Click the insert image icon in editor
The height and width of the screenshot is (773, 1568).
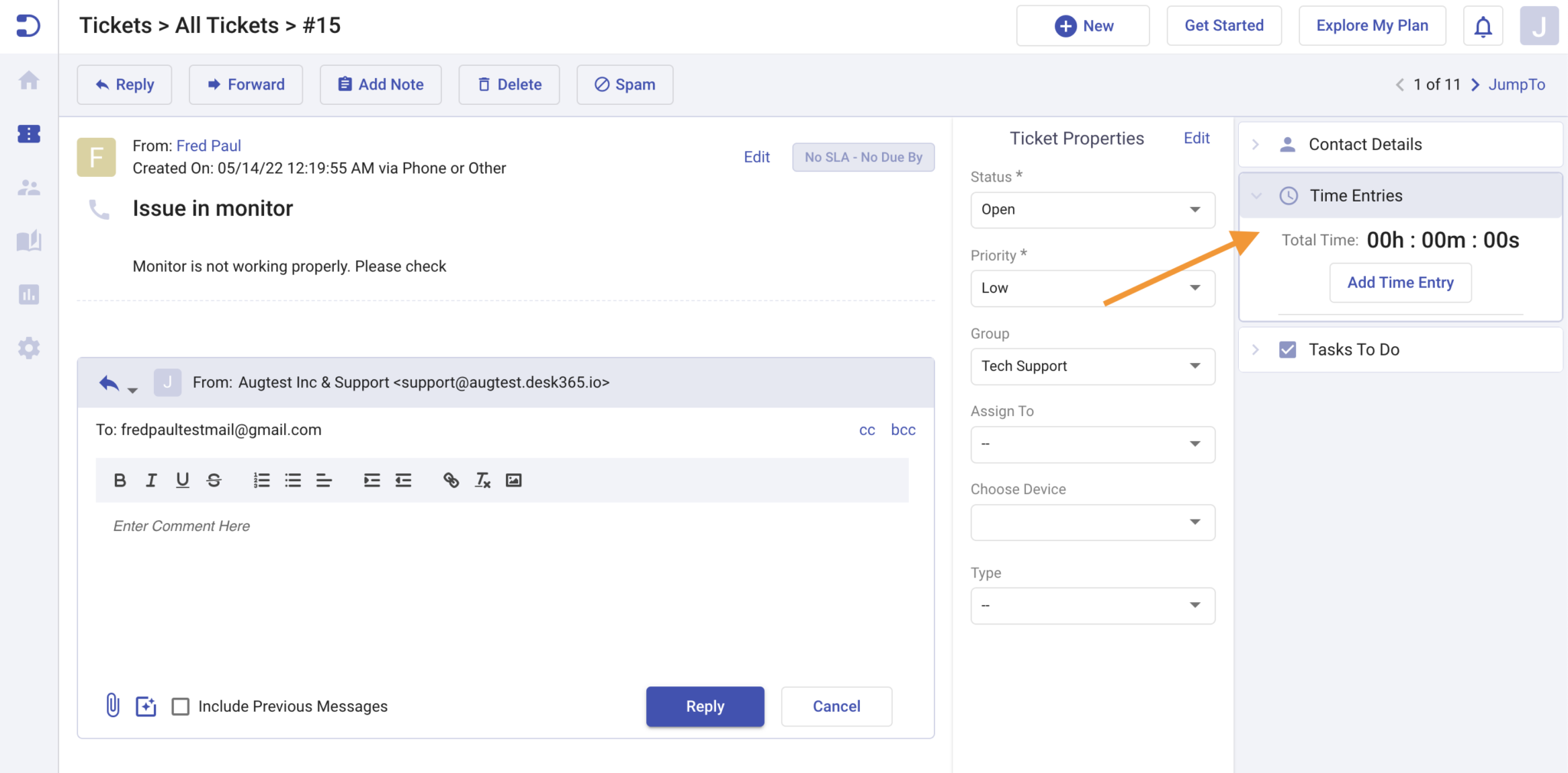[x=514, y=480]
